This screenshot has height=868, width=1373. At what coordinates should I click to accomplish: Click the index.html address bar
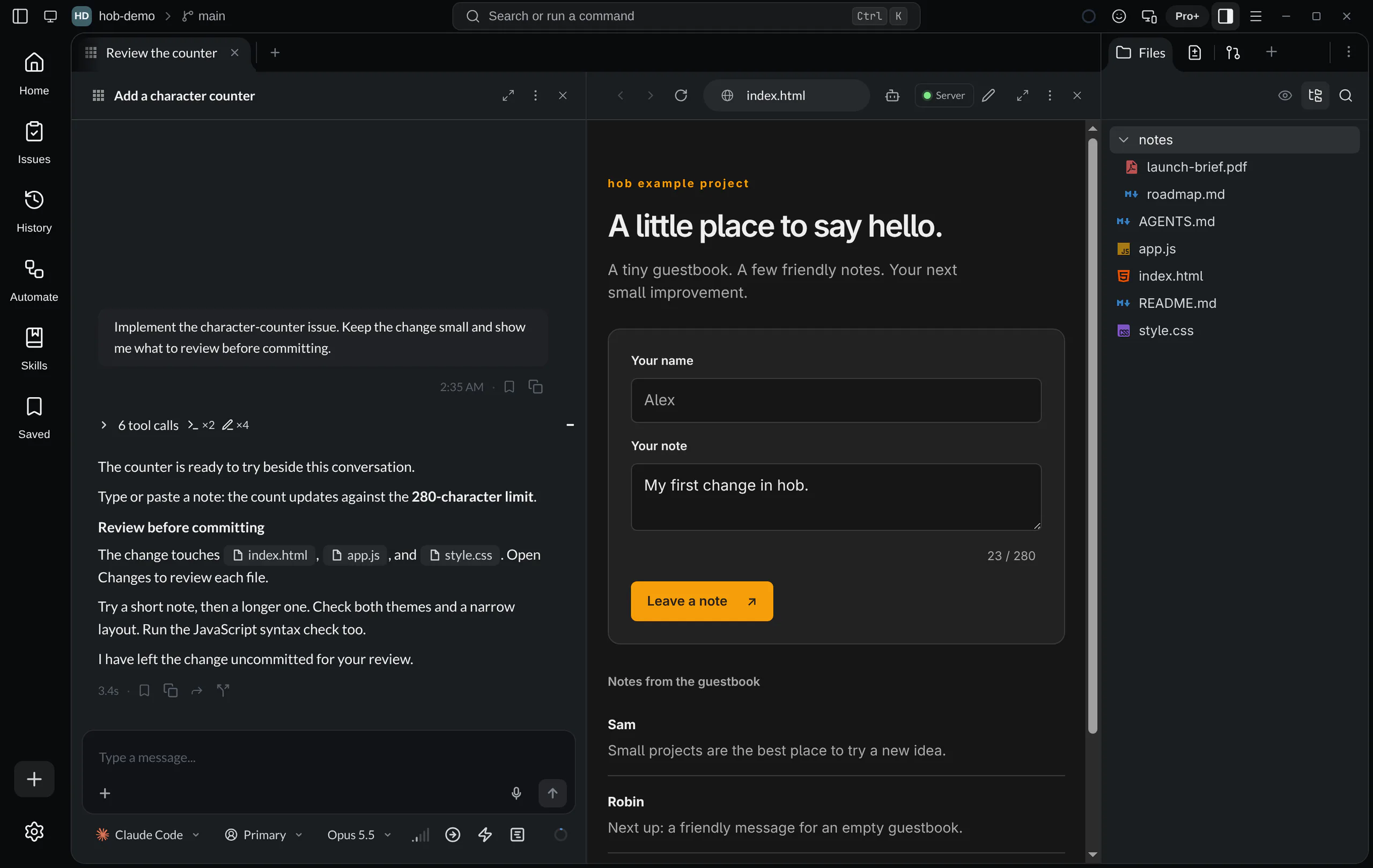(786, 95)
